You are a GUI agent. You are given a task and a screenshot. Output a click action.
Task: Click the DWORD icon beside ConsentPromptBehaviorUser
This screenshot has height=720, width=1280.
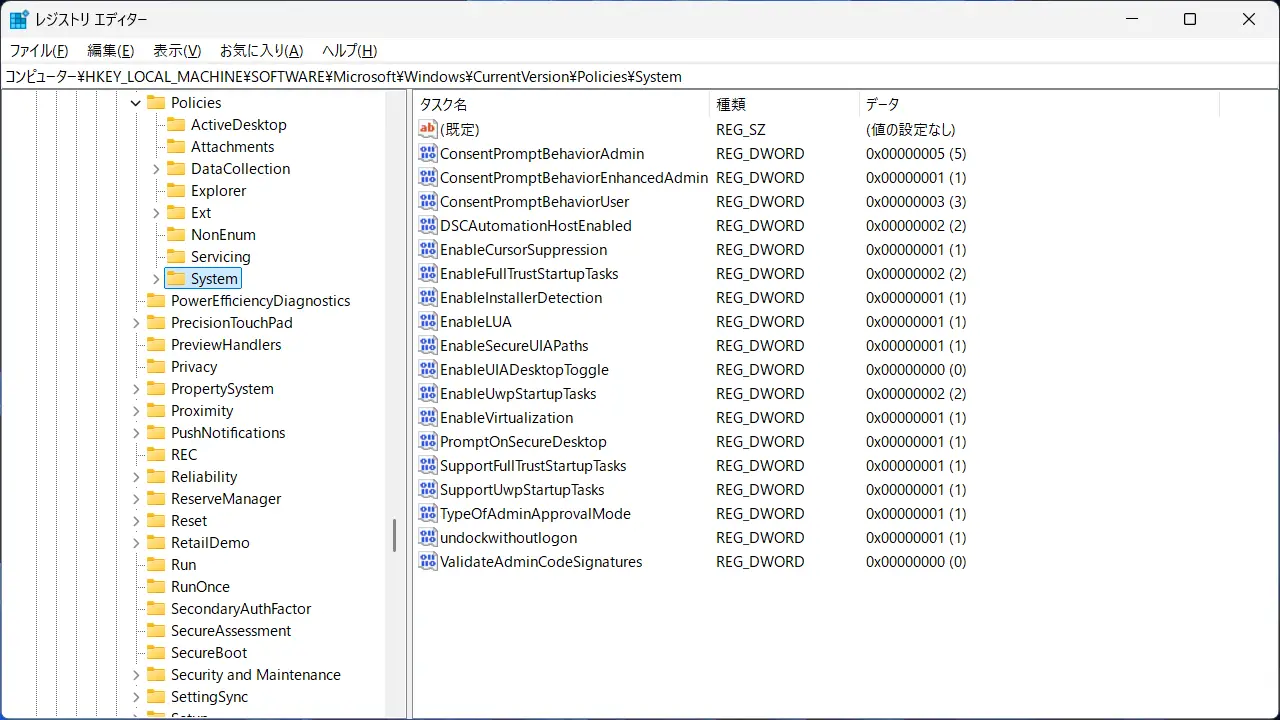point(428,202)
